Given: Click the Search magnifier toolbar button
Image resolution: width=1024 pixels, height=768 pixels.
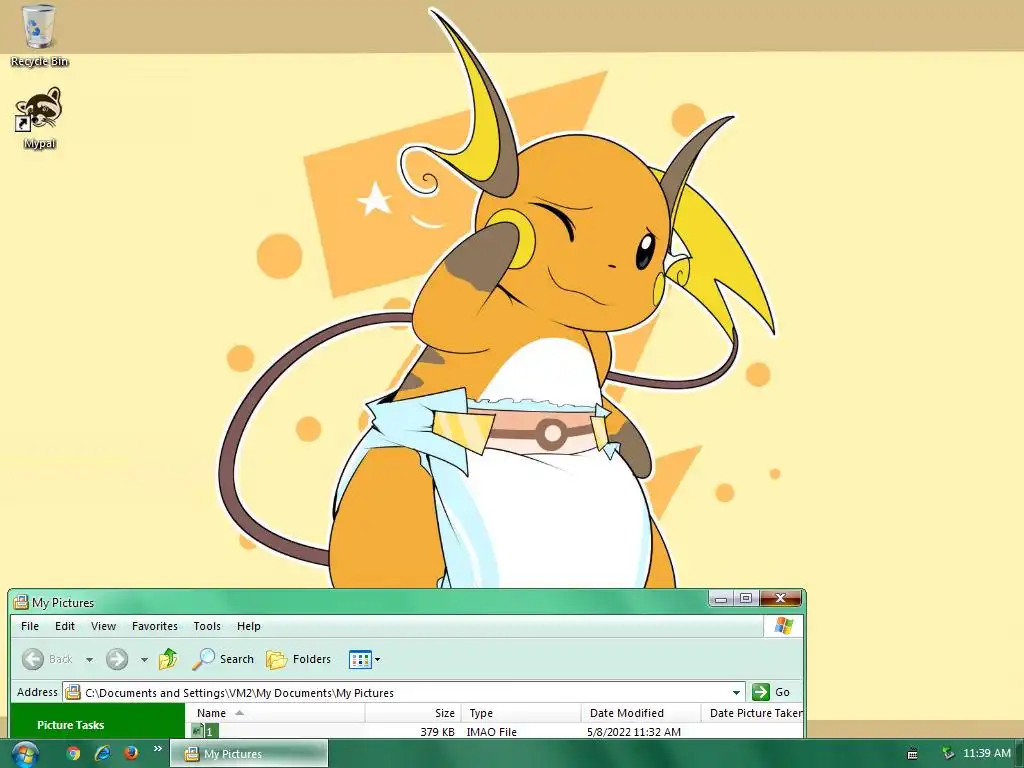Looking at the screenshot, I should click(x=223, y=659).
